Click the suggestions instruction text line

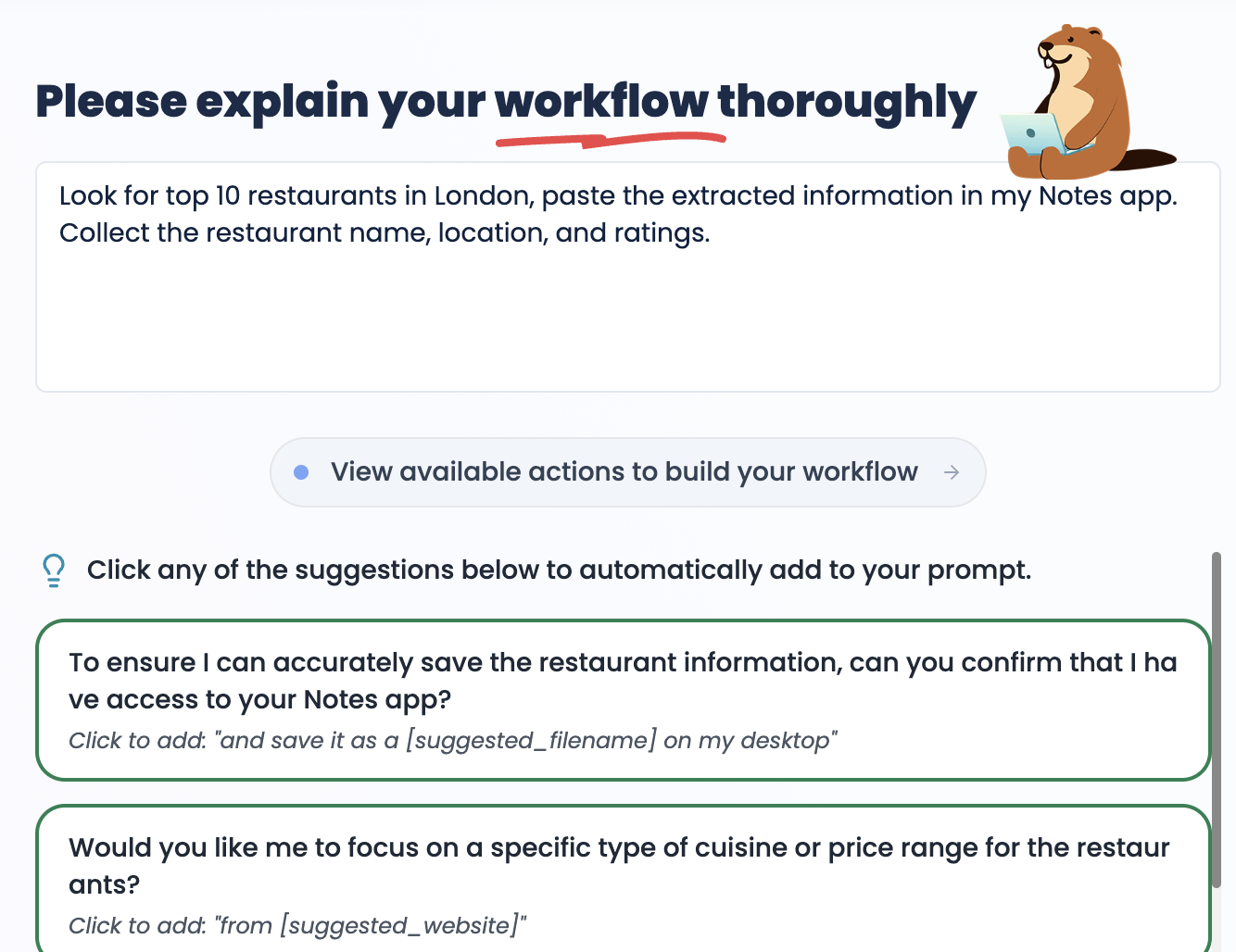559,570
